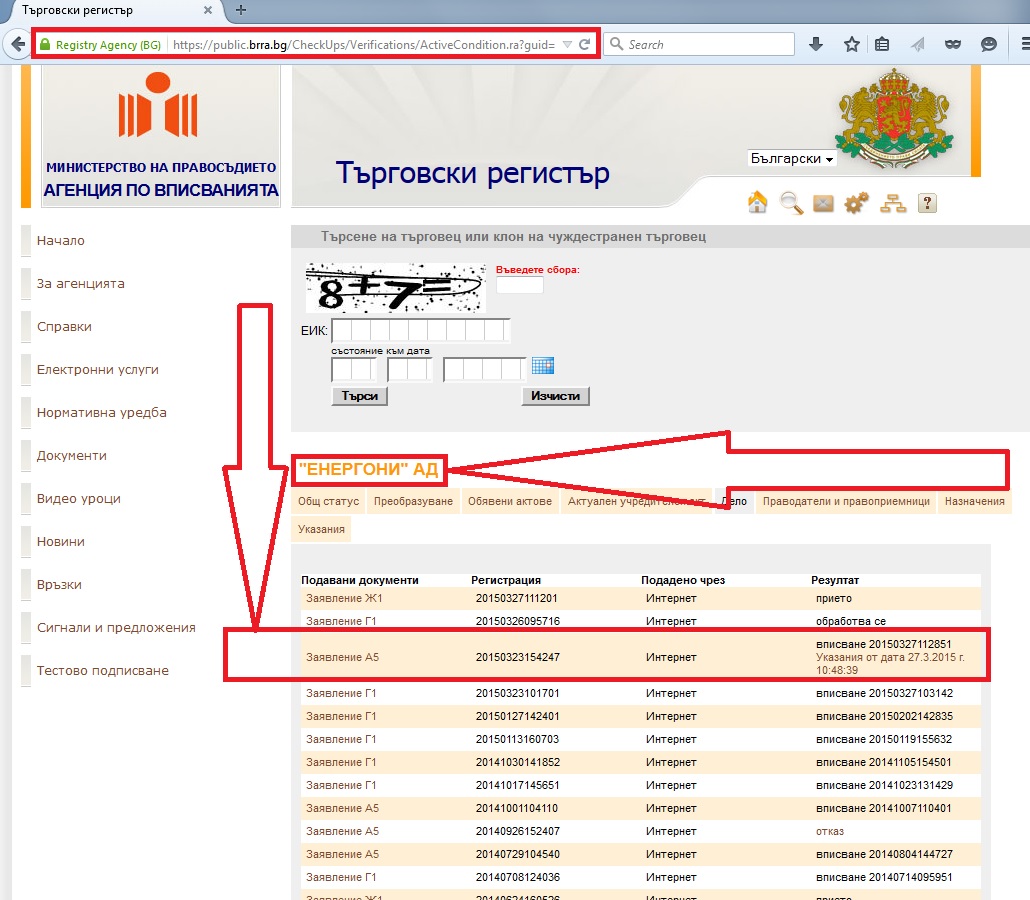Screen dimensions: 1030x900
Task: Click the home icon in site toolbar
Action: [758, 203]
